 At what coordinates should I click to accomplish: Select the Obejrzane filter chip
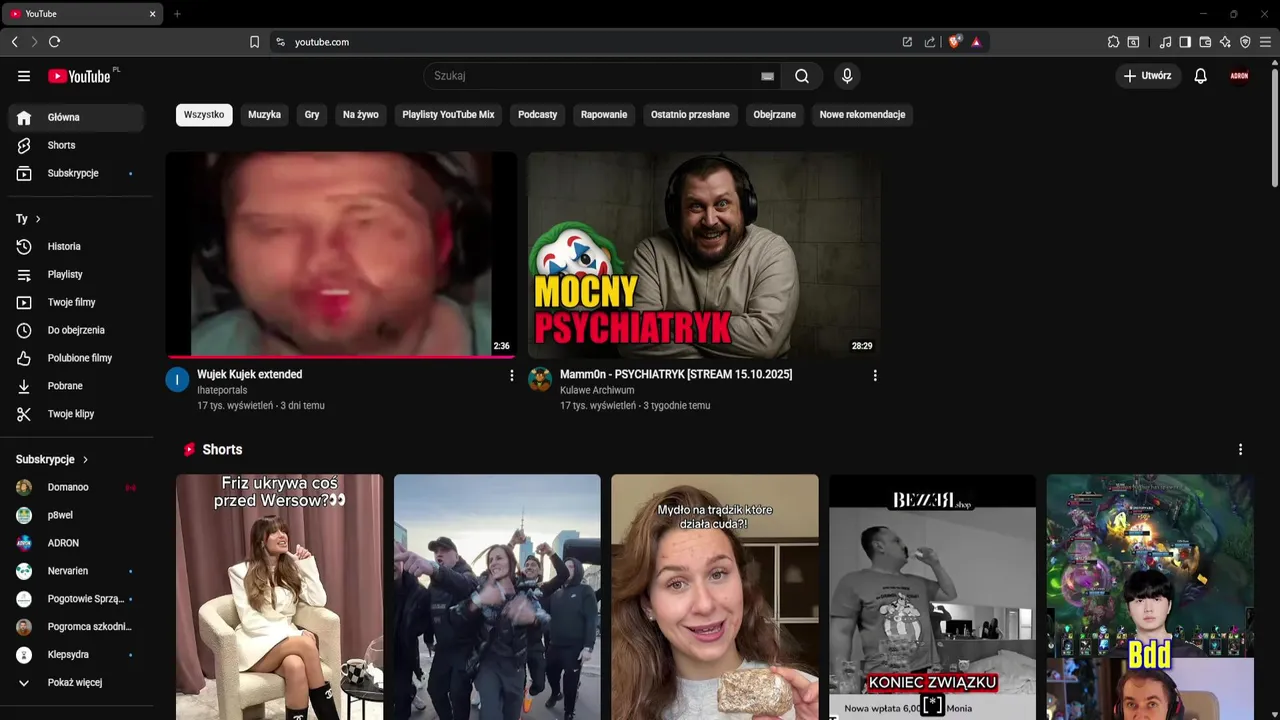coord(775,115)
